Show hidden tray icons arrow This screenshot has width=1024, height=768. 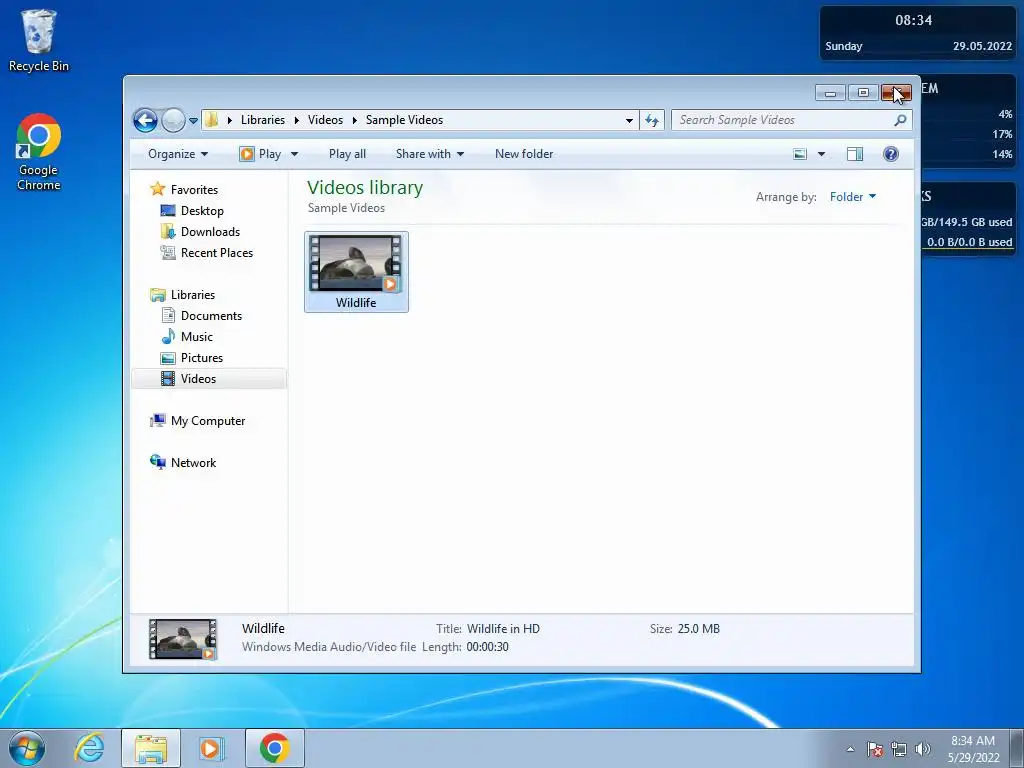(850, 749)
